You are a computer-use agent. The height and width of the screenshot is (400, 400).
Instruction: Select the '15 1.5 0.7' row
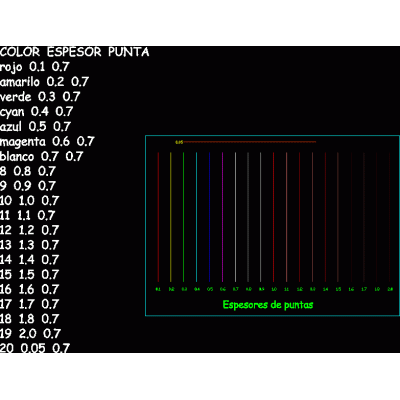click(30, 274)
